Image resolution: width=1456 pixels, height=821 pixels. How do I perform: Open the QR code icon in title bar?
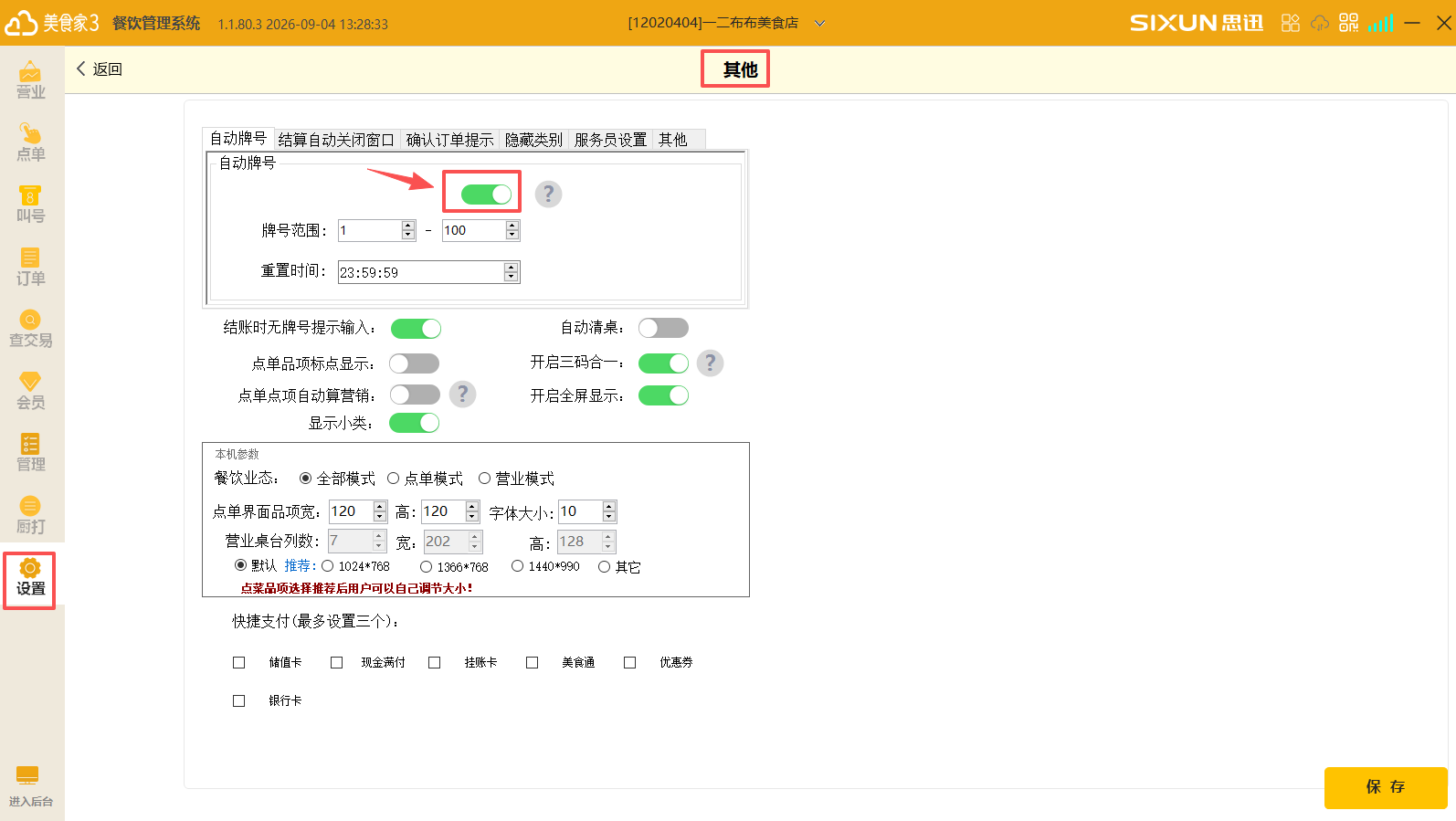point(1348,23)
